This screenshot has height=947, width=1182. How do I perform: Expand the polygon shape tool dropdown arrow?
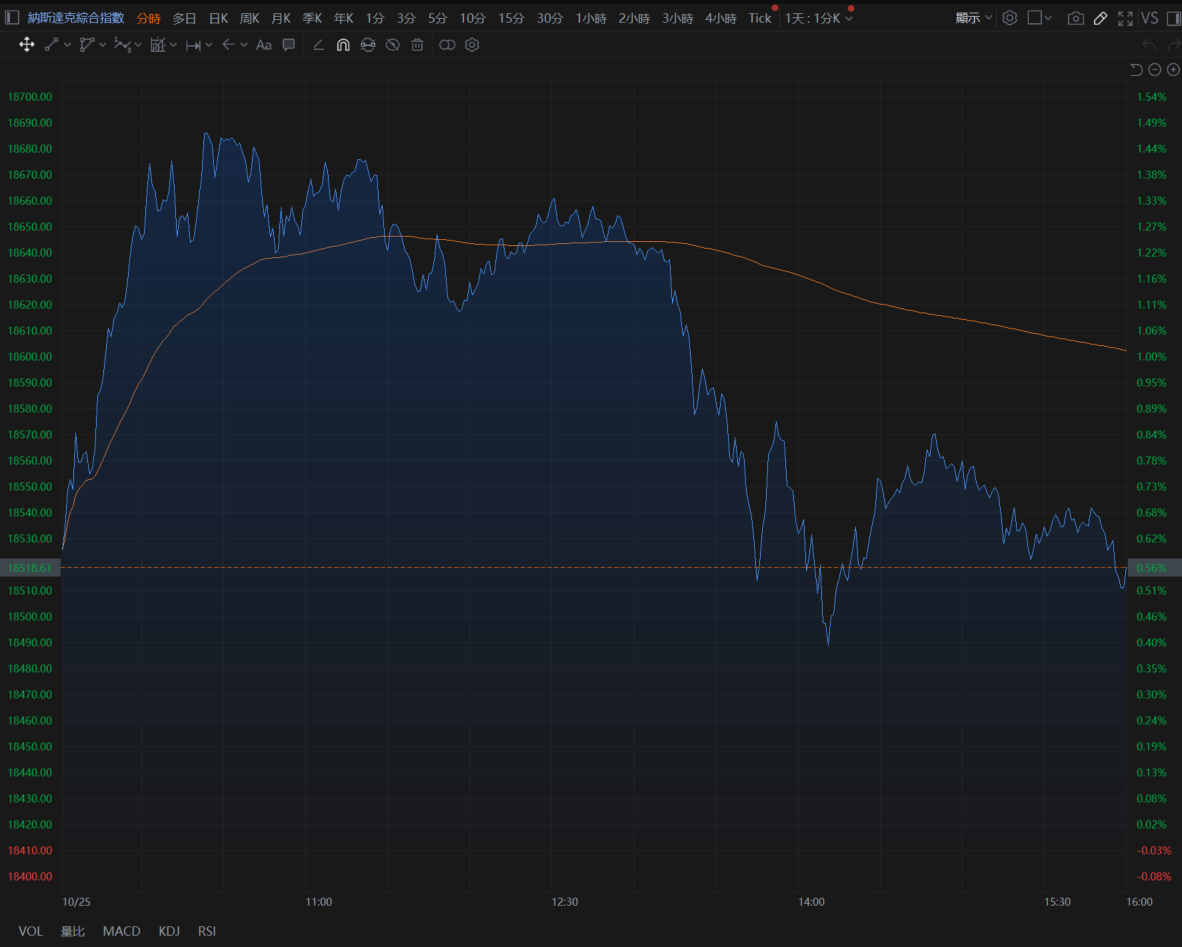[103, 45]
